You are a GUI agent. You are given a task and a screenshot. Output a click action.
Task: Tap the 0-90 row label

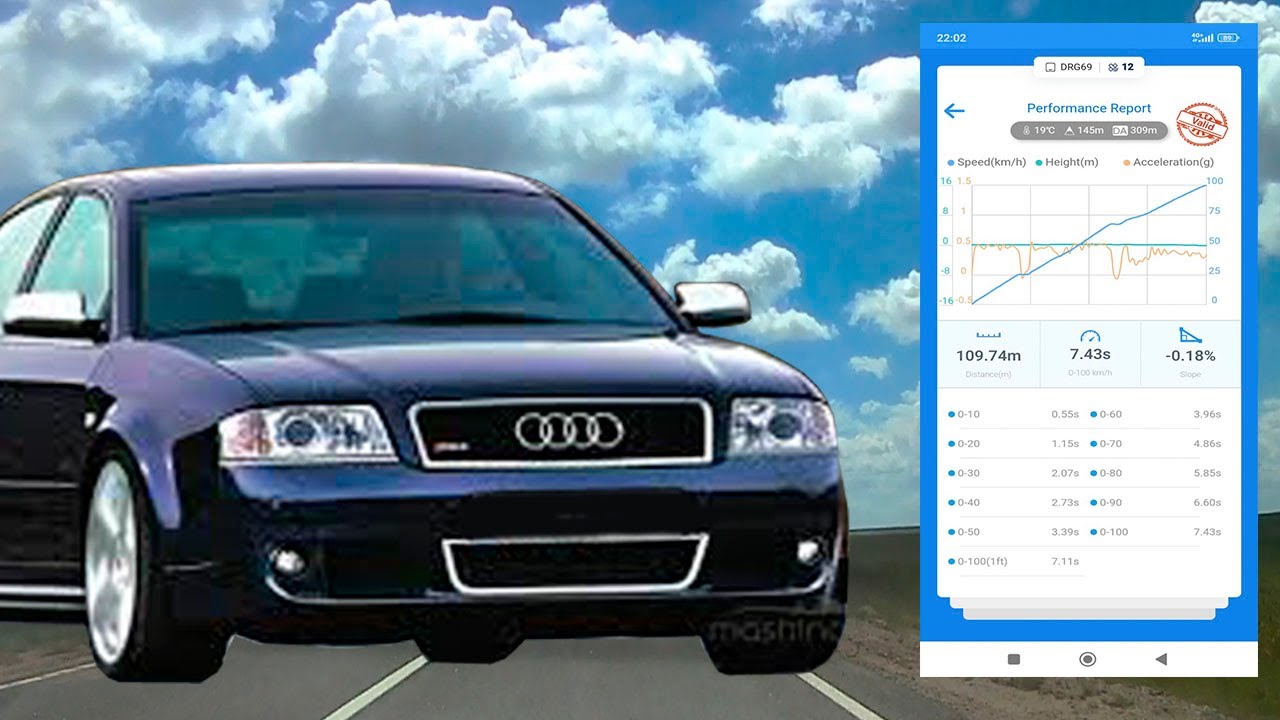[x=1111, y=503]
